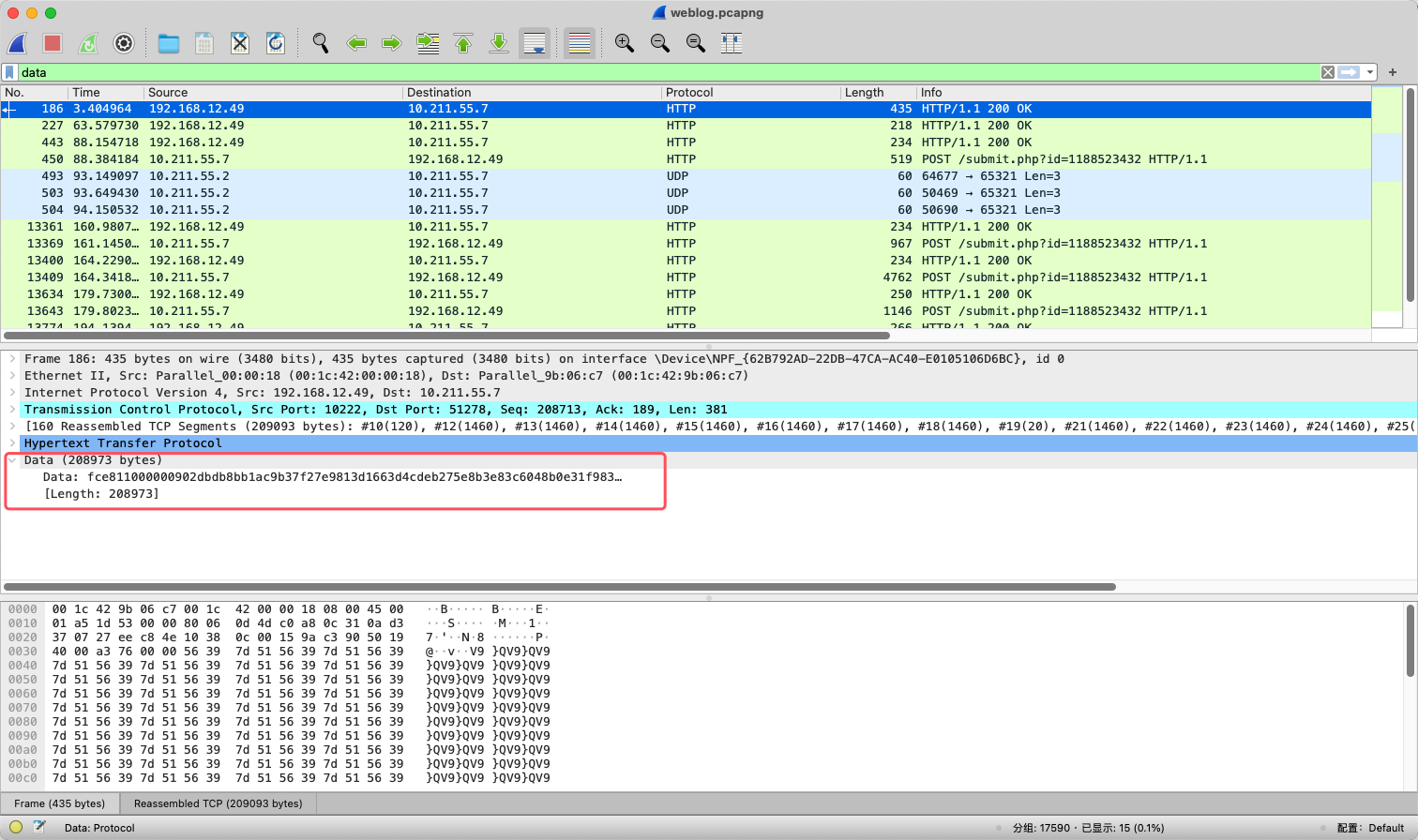Screen dimensions: 1418x840
Task: Sort packets by Source column
Action: pos(273,93)
